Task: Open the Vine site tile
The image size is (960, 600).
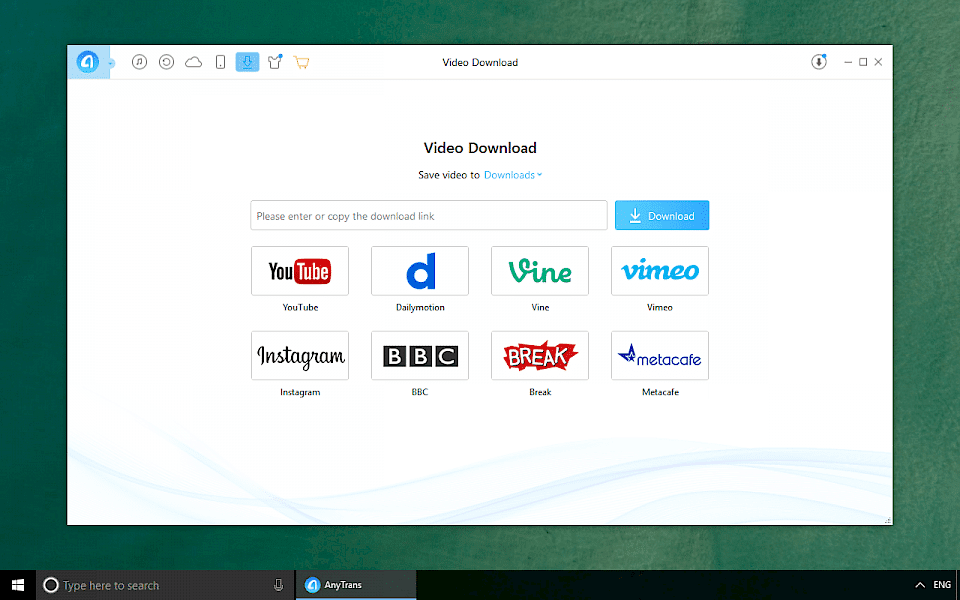Action: 540,271
